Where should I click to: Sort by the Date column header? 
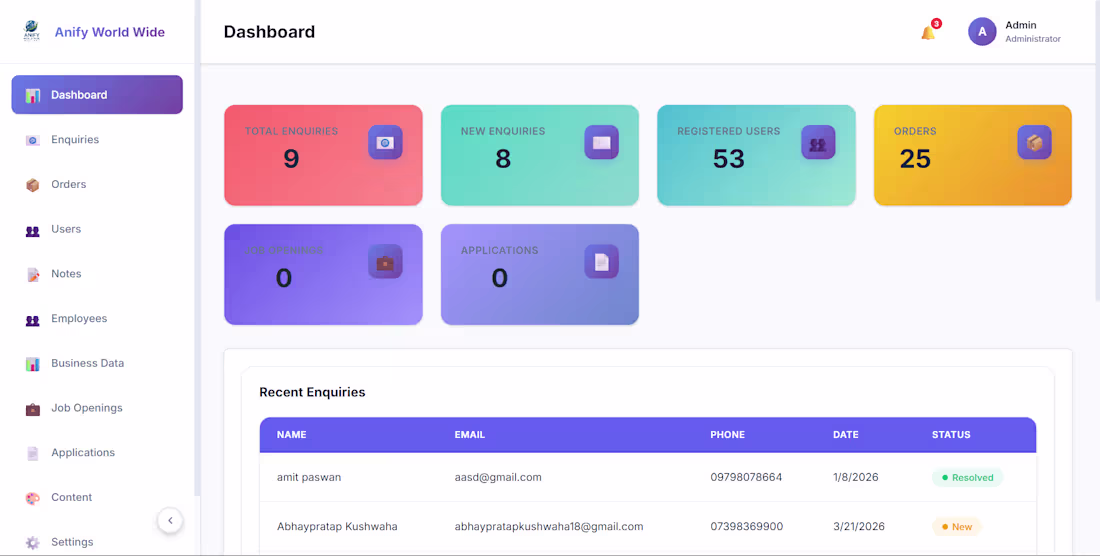845,435
